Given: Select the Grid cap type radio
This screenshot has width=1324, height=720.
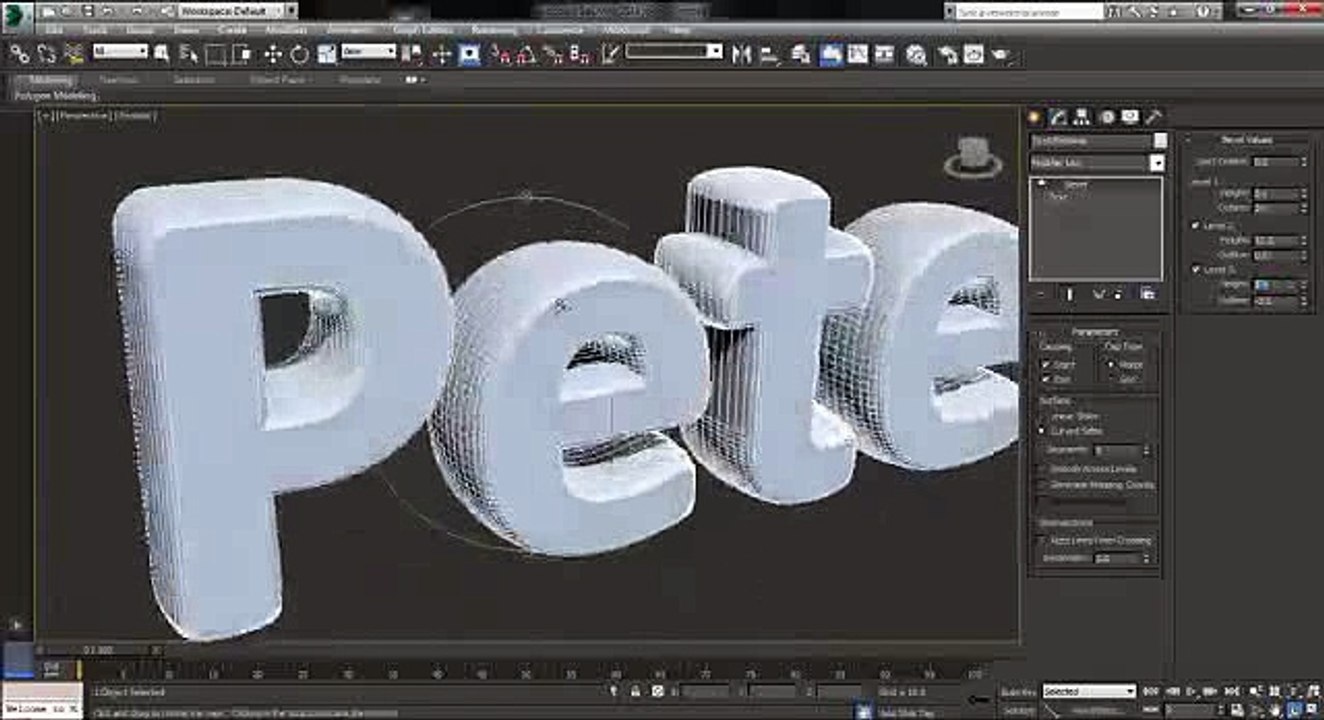Looking at the screenshot, I should point(1110,380).
